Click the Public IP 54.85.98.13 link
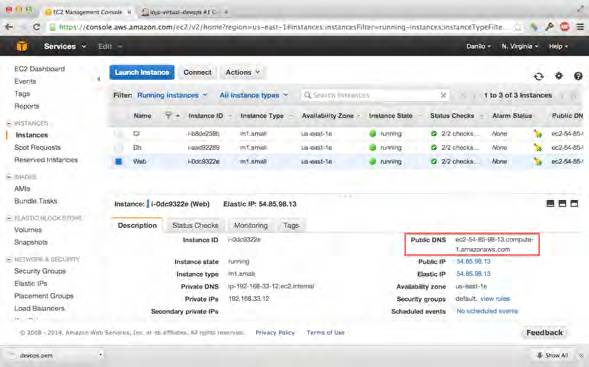Screen dimensions: 589x367 coord(473,261)
